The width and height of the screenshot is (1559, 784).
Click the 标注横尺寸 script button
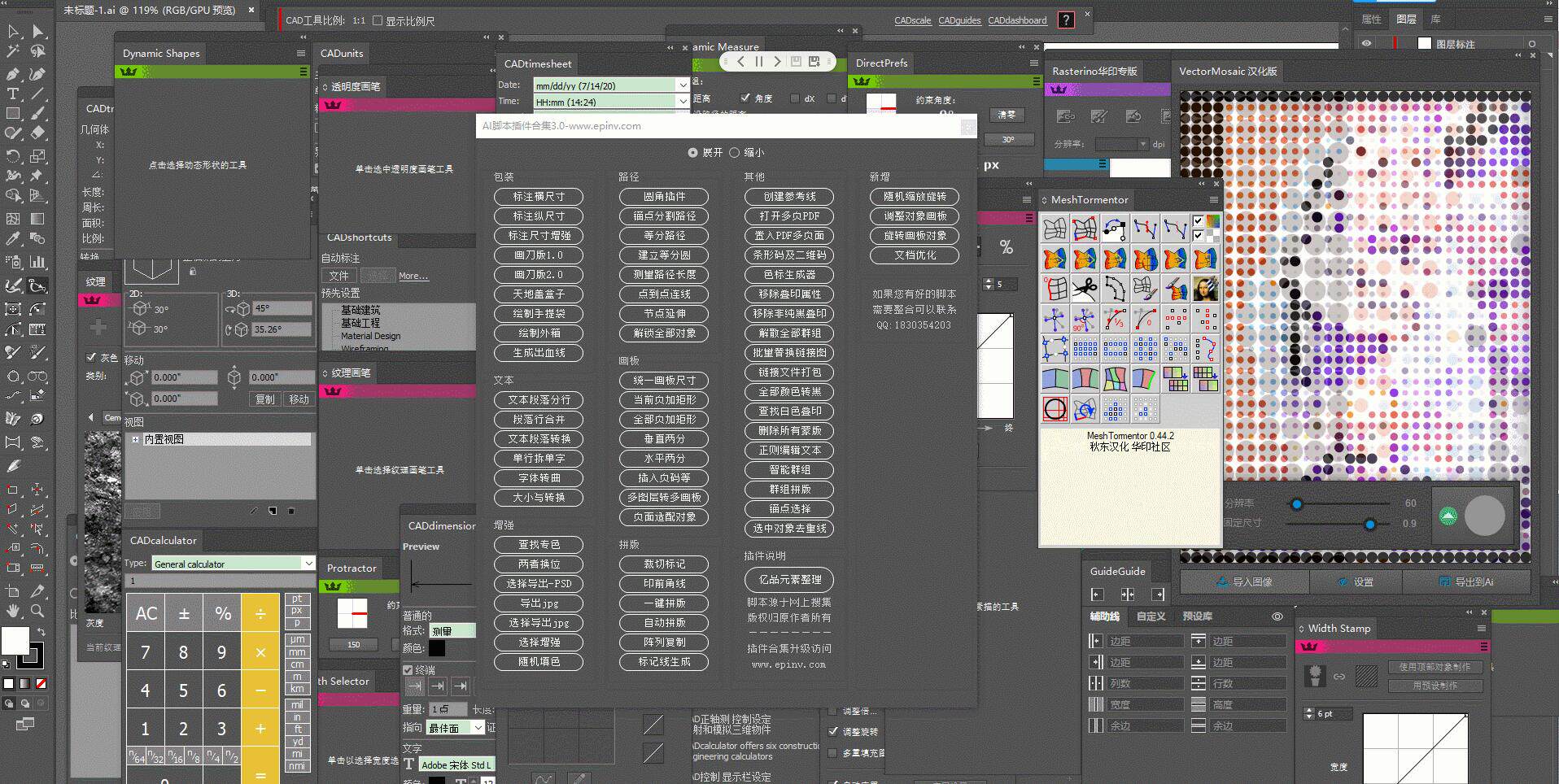(539, 197)
